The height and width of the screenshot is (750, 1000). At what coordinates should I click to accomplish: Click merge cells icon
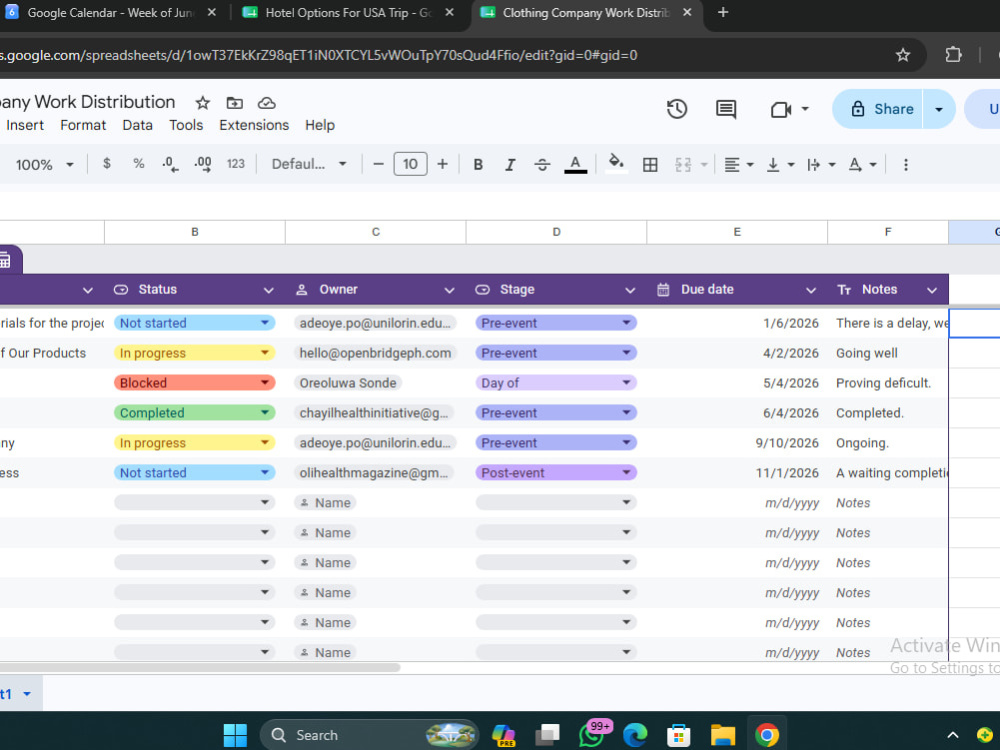[x=683, y=165]
